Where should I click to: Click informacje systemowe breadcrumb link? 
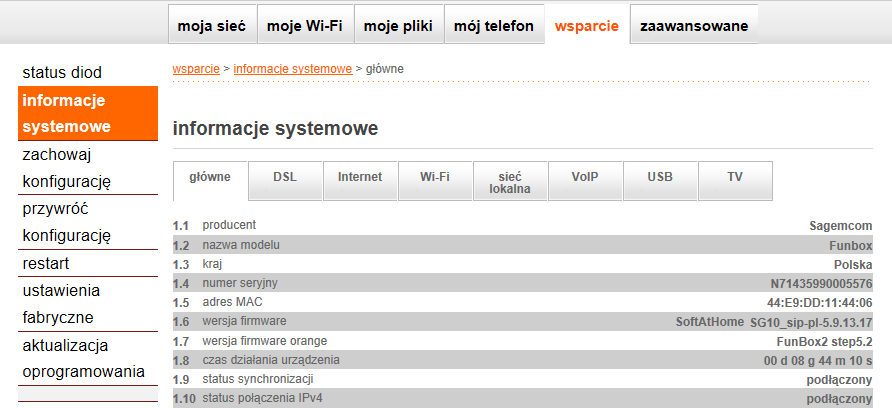pyautogui.click(x=293, y=68)
